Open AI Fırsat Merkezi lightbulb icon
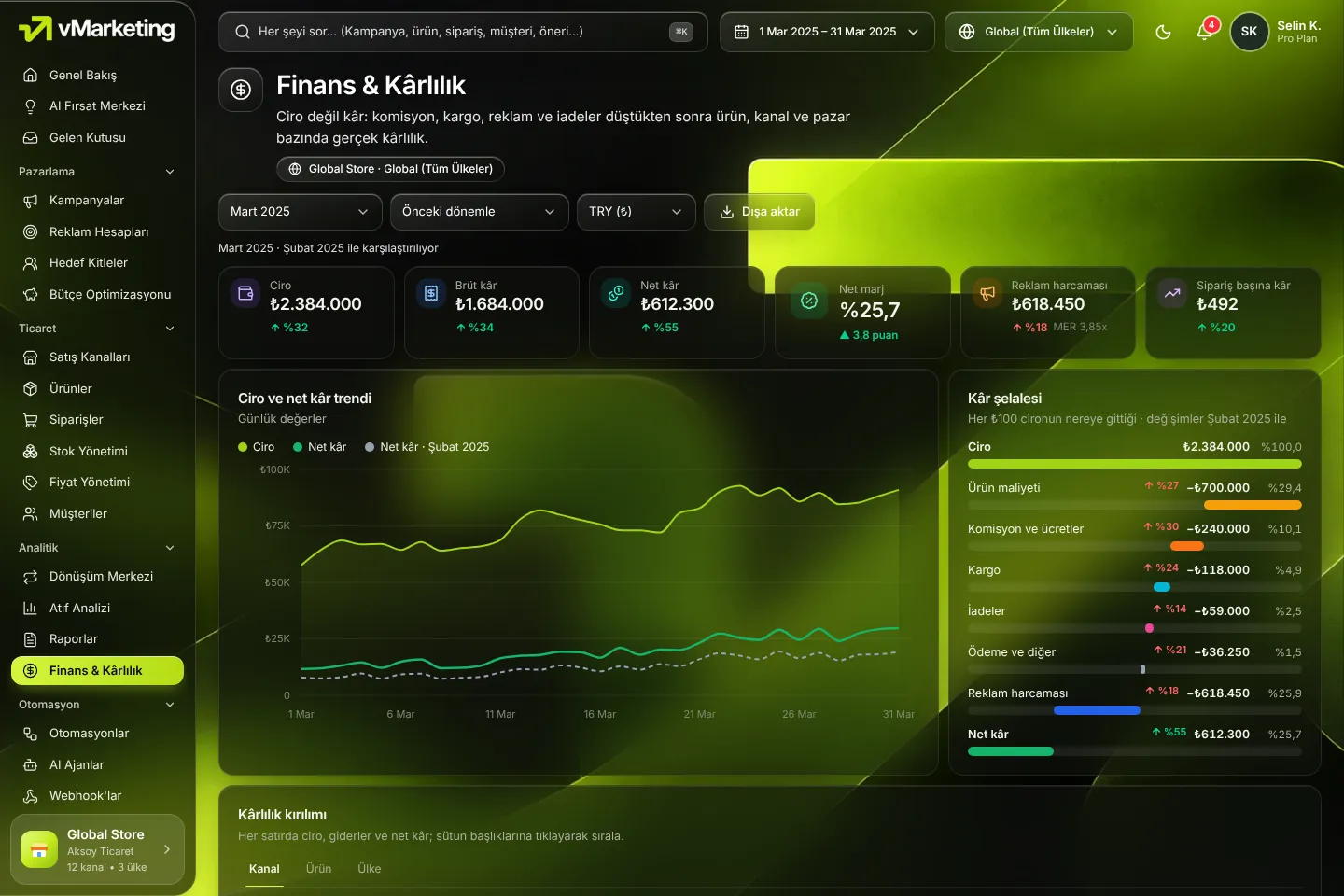This screenshot has width=1344, height=896. point(31,106)
